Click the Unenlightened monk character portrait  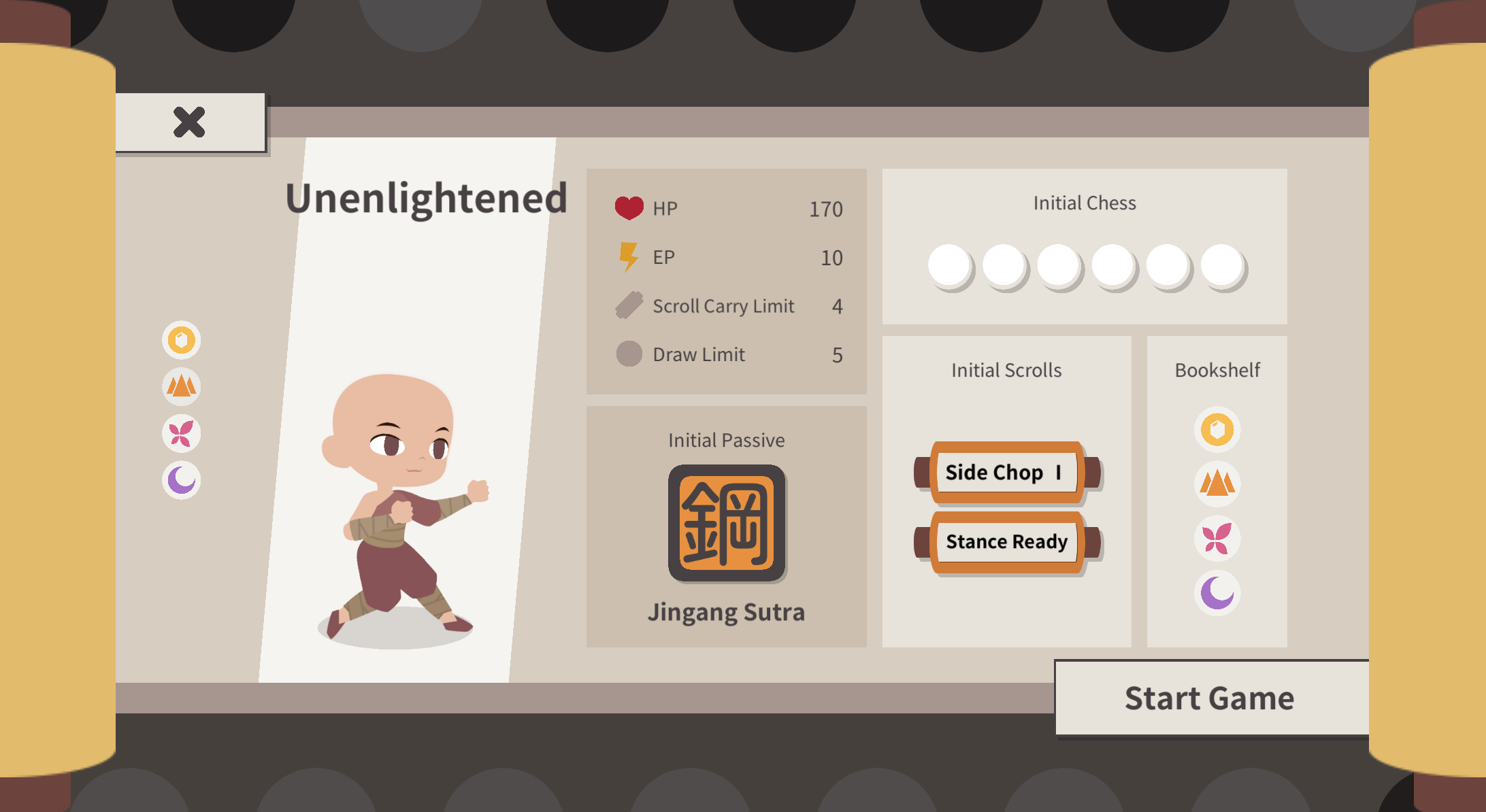(400, 507)
